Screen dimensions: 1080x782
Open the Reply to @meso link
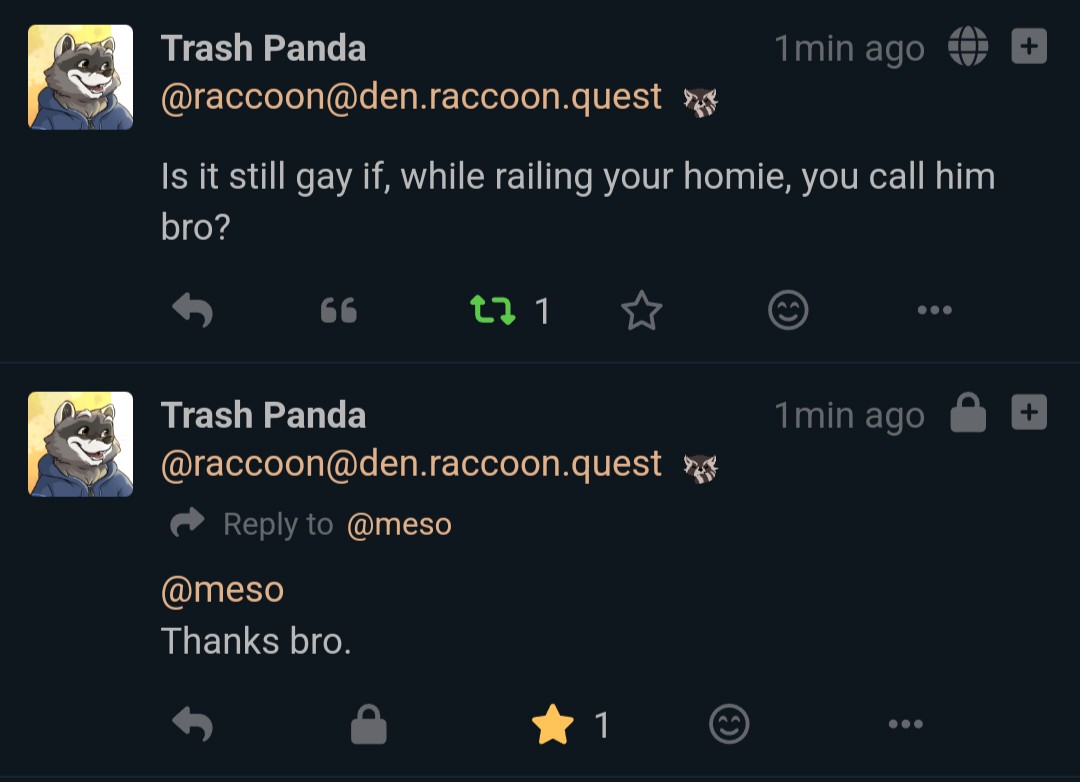pos(398,524)
